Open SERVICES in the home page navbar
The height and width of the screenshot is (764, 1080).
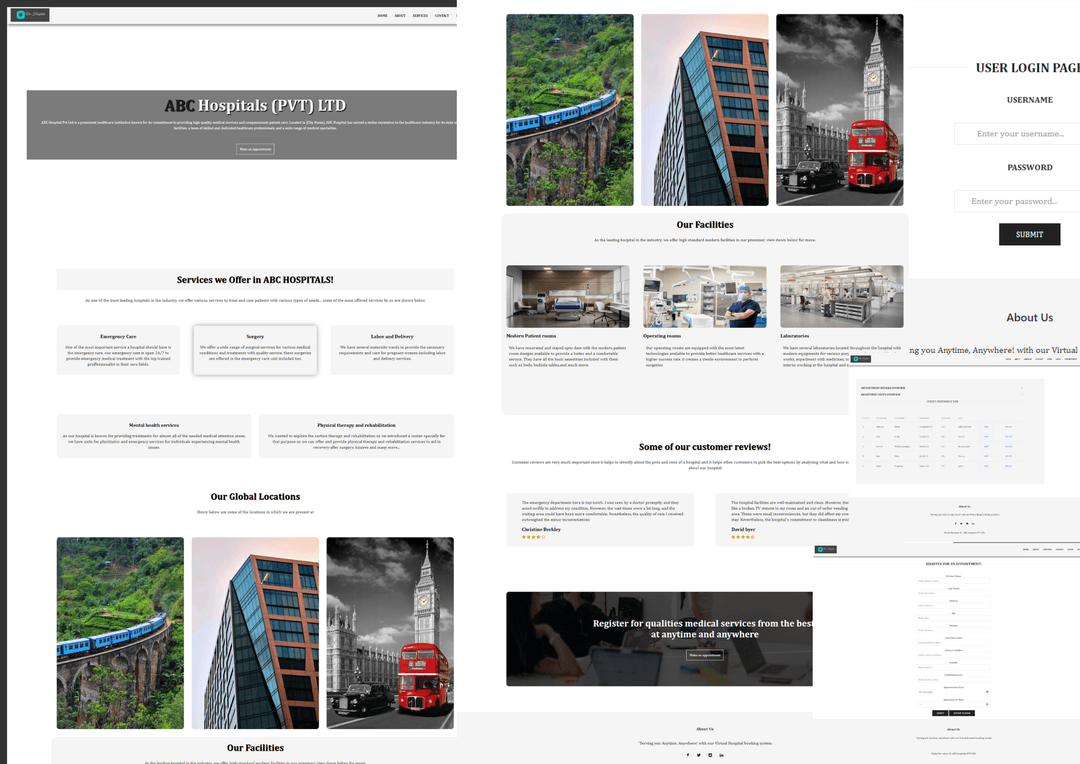(x=420, y=15)
